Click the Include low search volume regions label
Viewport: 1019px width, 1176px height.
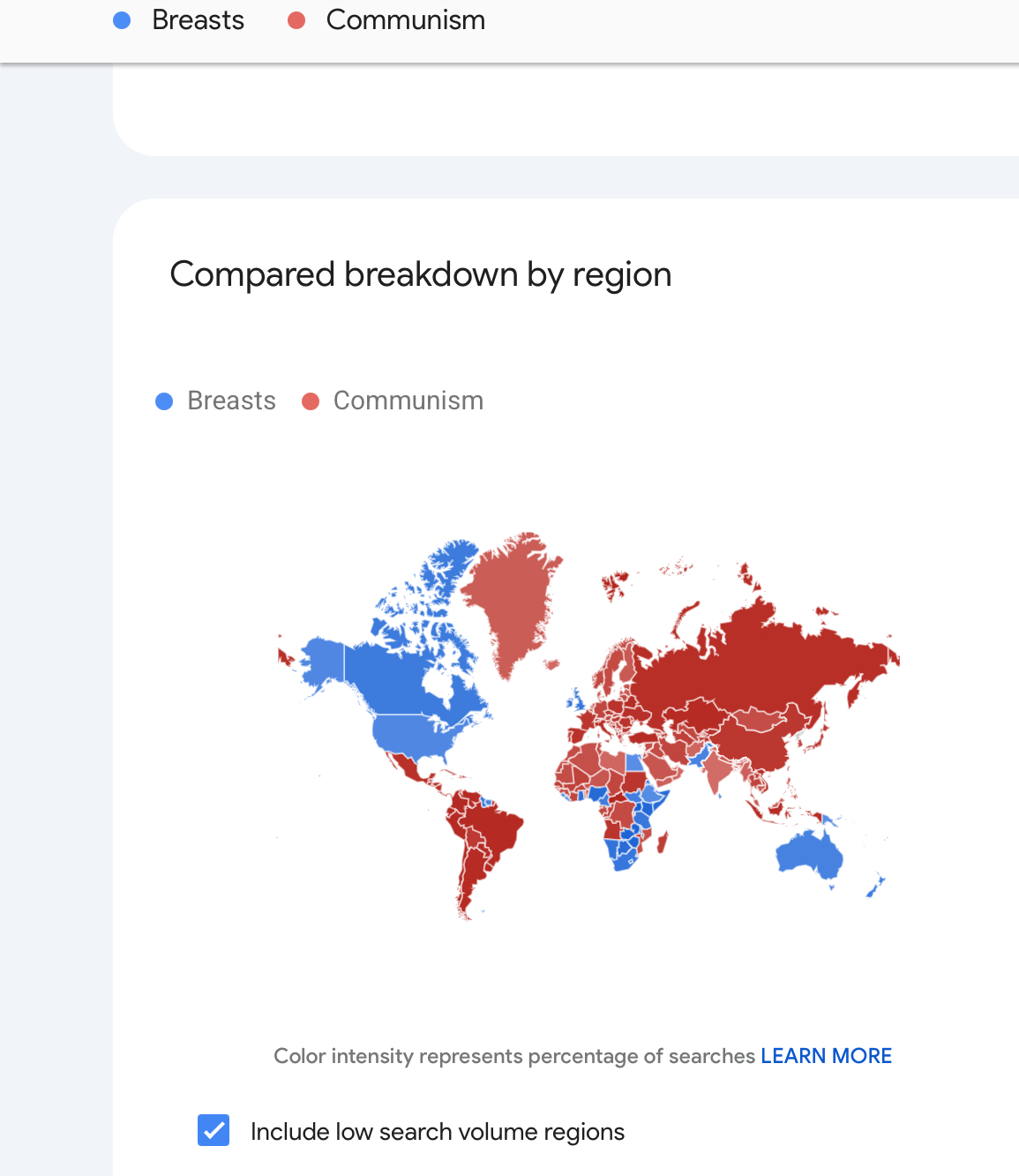tap(437, 1132)
